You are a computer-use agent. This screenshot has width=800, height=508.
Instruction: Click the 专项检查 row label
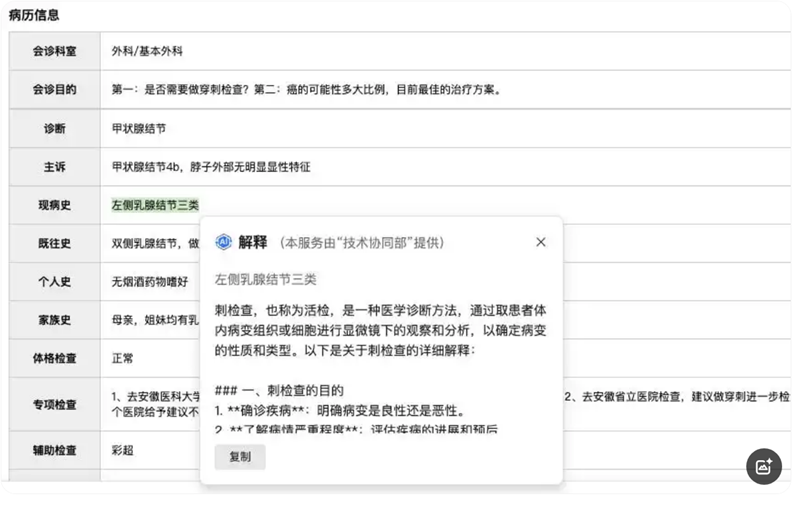point(55,404)
